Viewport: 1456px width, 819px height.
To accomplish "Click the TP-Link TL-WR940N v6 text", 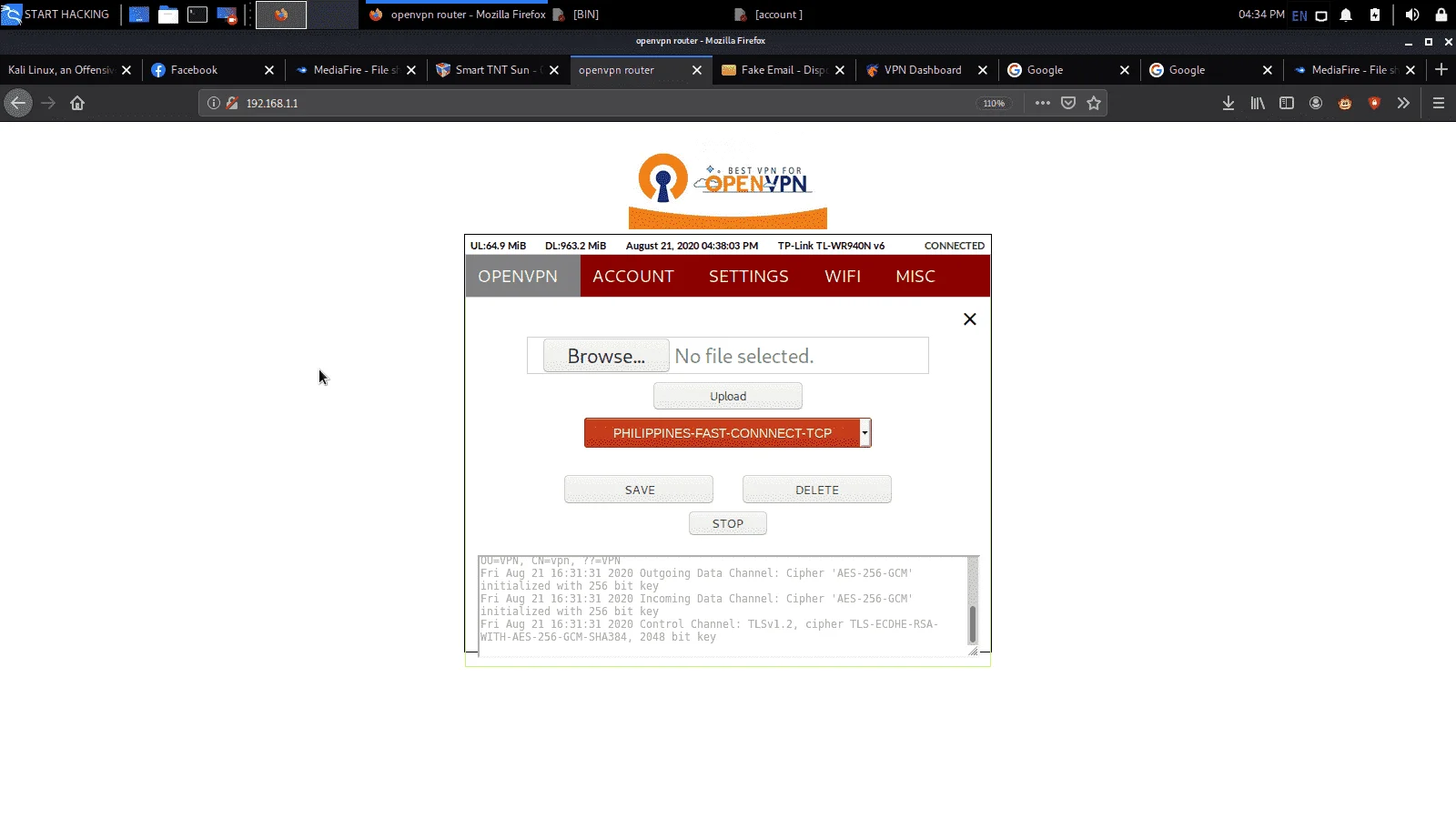I will pyautogui.click(x=831, y=246).
